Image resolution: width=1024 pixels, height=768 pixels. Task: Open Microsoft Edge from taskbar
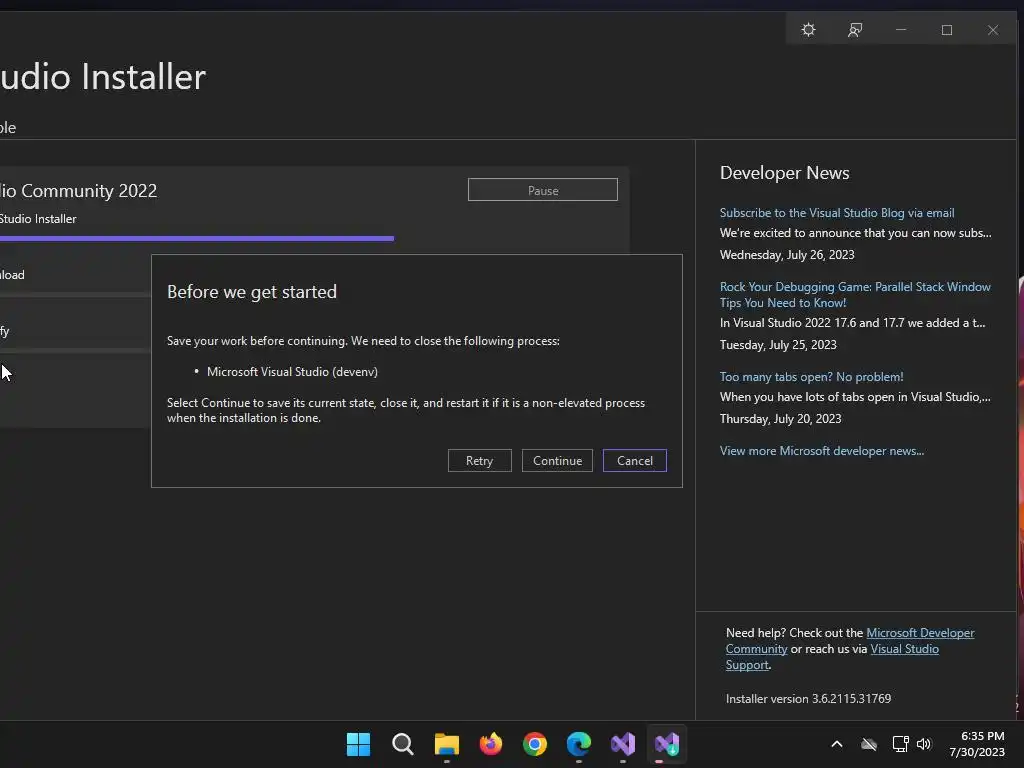tap(579, 744)
